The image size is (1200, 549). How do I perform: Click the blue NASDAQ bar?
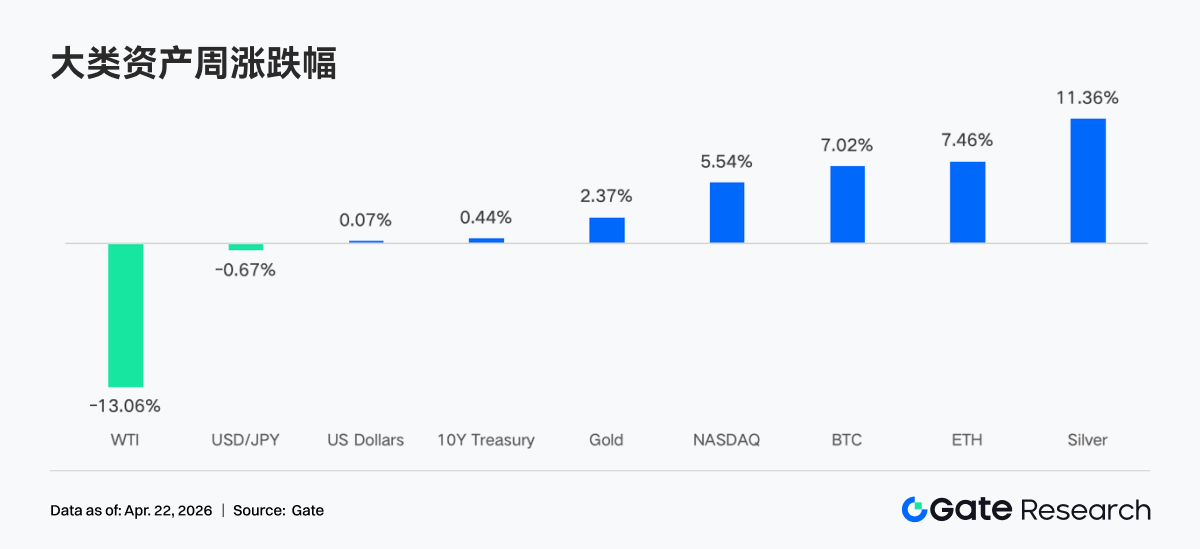coord(727,212)
